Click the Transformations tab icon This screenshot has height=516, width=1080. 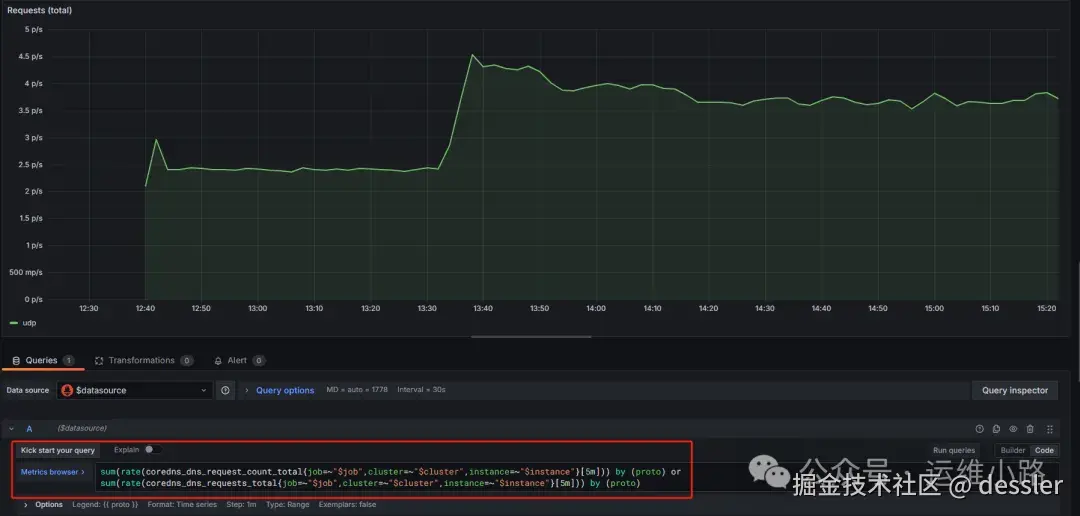[x=98, y=360]
